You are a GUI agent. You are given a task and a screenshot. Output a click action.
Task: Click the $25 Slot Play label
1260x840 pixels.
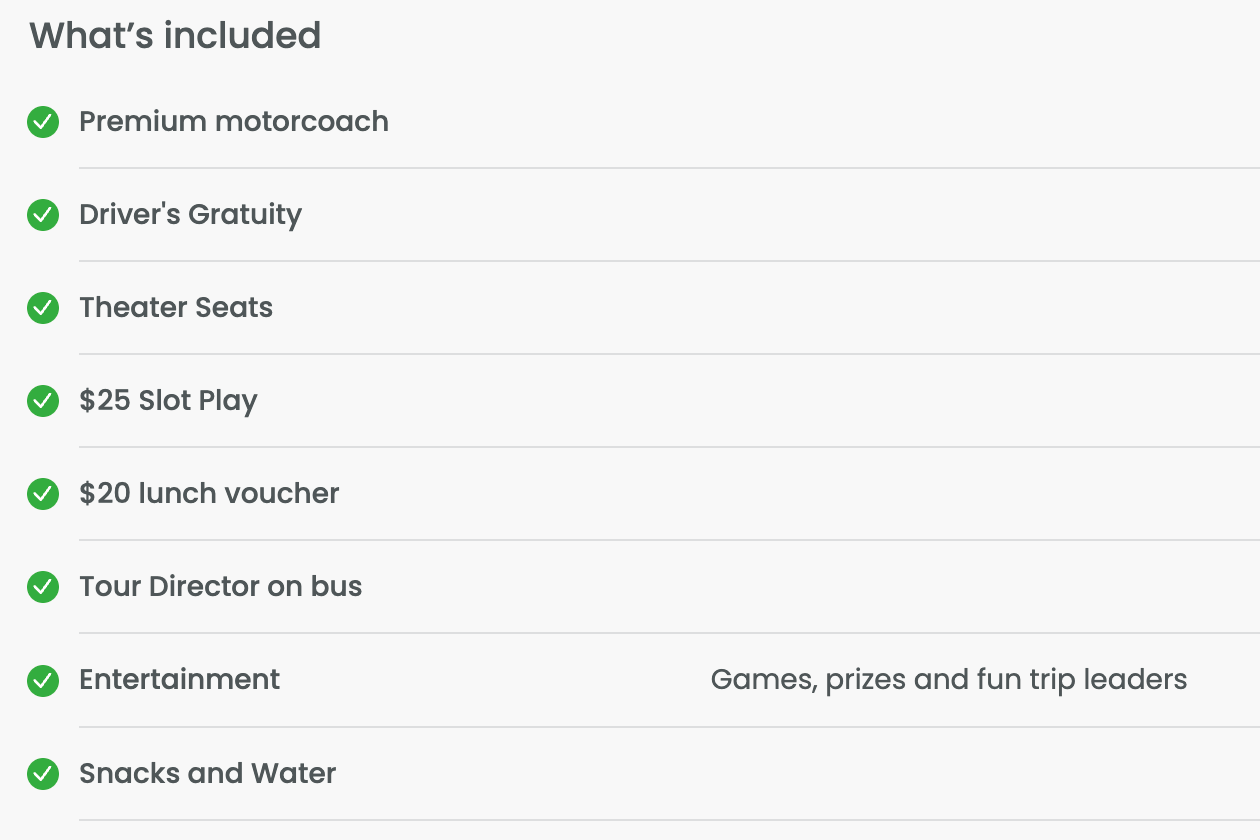pos(168,401)
